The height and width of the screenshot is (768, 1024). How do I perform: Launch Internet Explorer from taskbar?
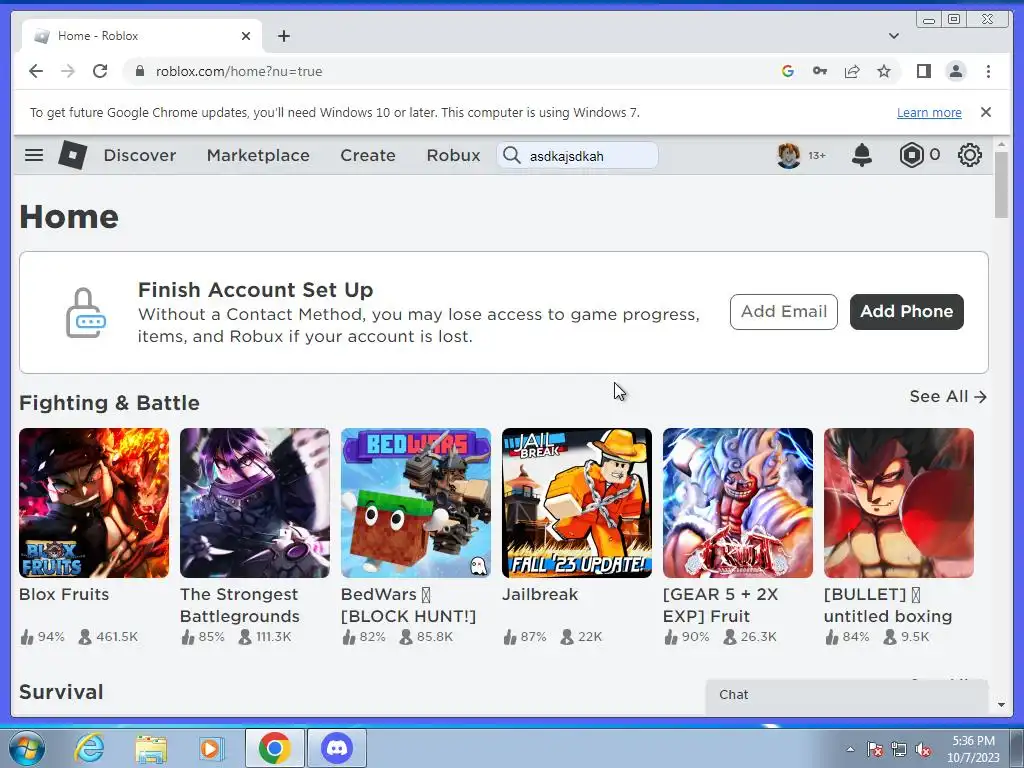click(x=89, y=748)
